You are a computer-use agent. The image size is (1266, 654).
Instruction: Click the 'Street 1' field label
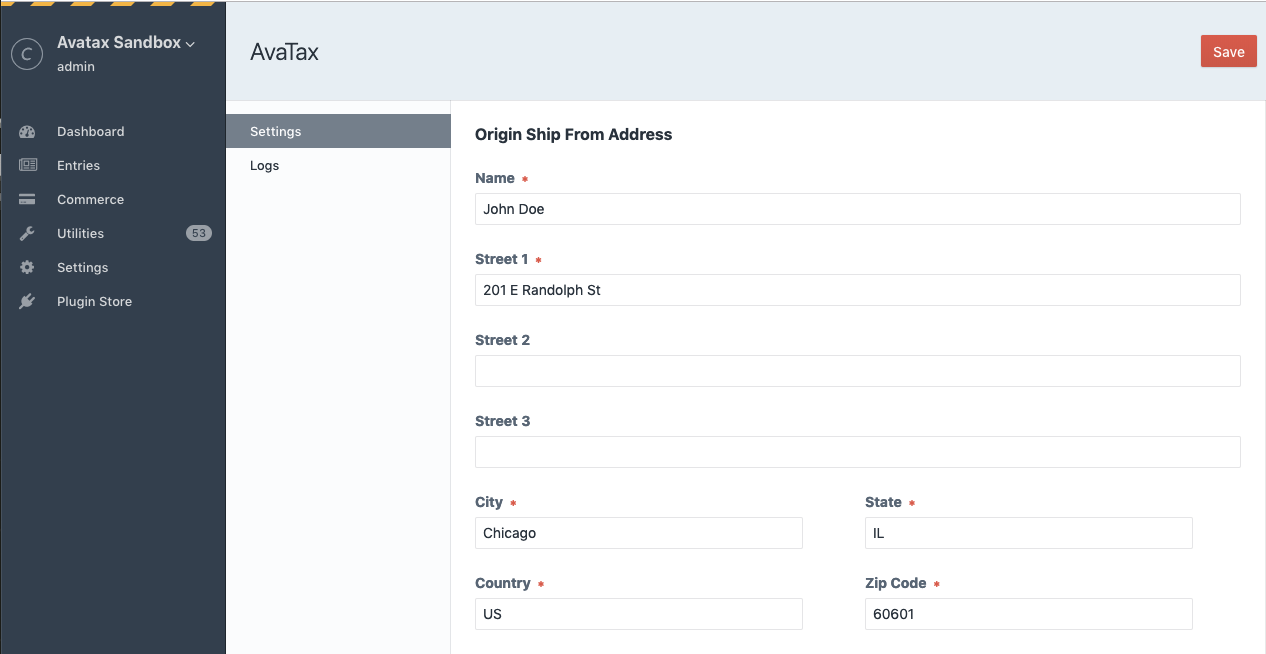point(502,259)
